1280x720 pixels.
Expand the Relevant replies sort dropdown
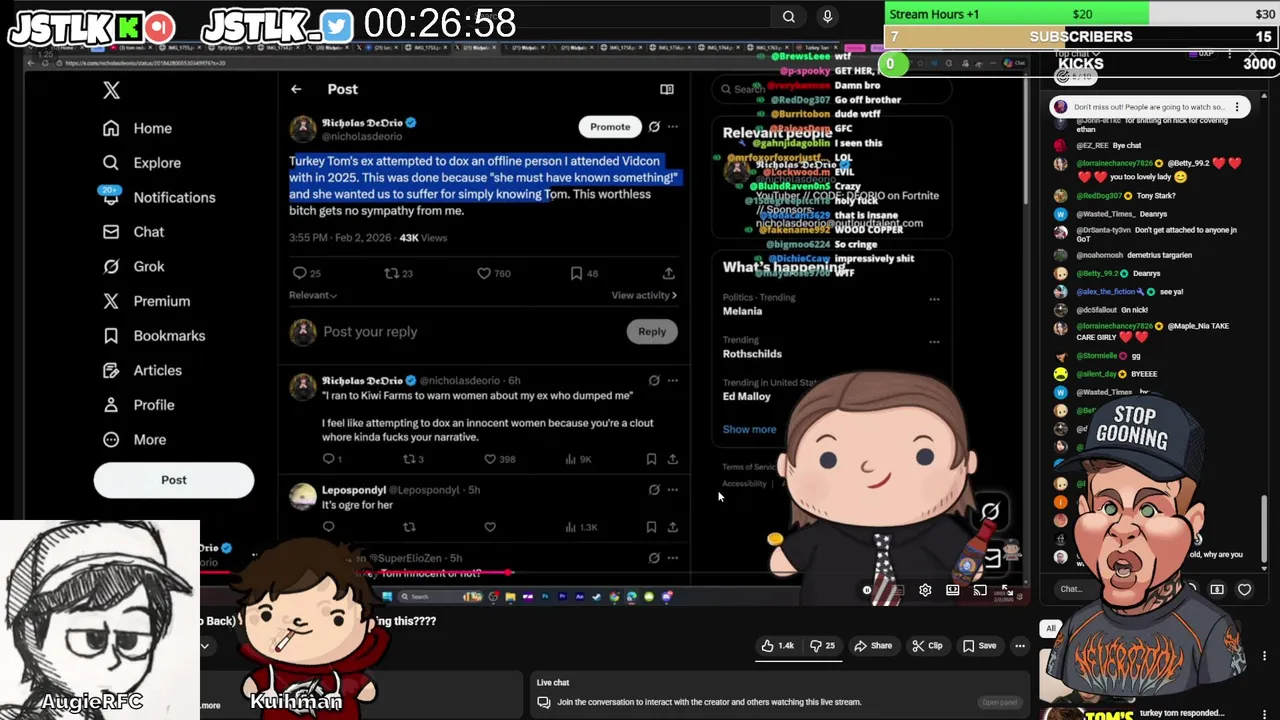pos(313,295)
